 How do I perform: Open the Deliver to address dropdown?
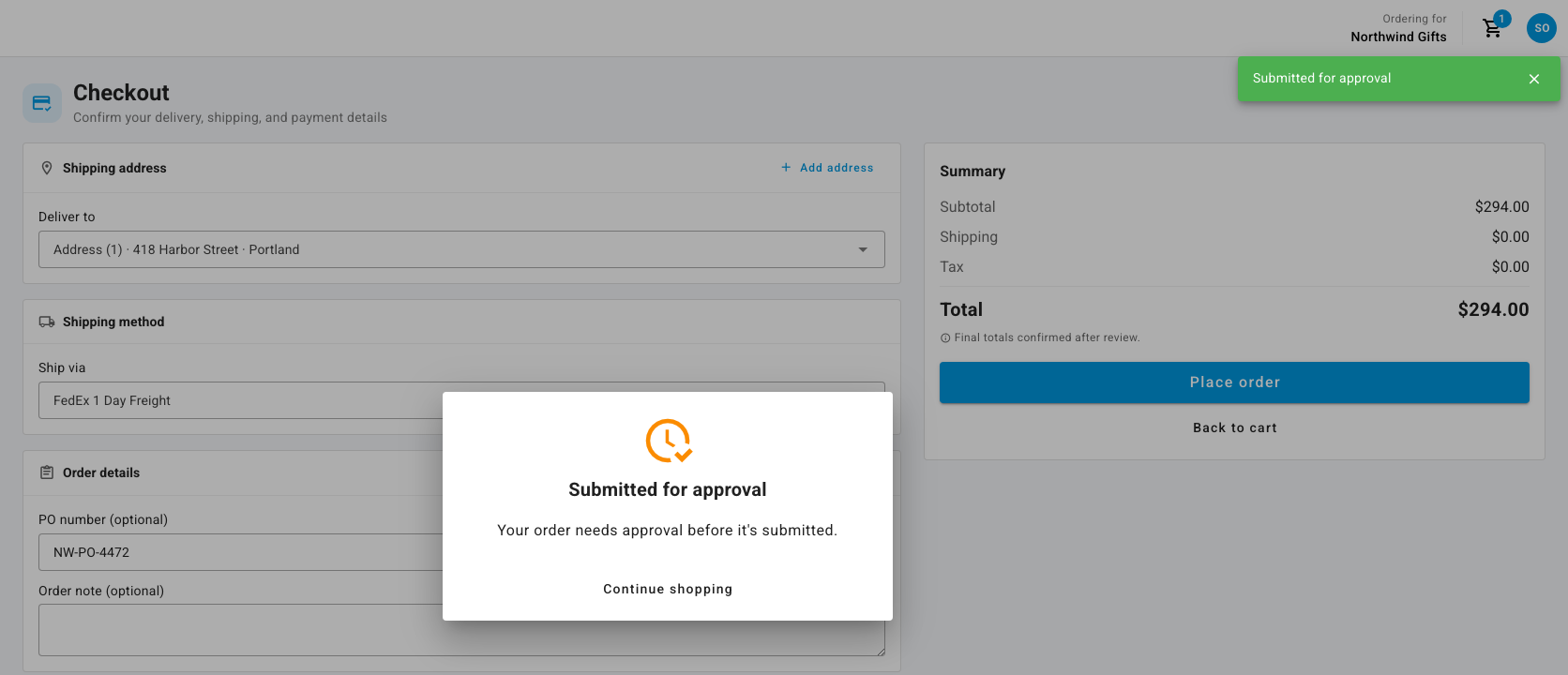click(x=461, y=249)
